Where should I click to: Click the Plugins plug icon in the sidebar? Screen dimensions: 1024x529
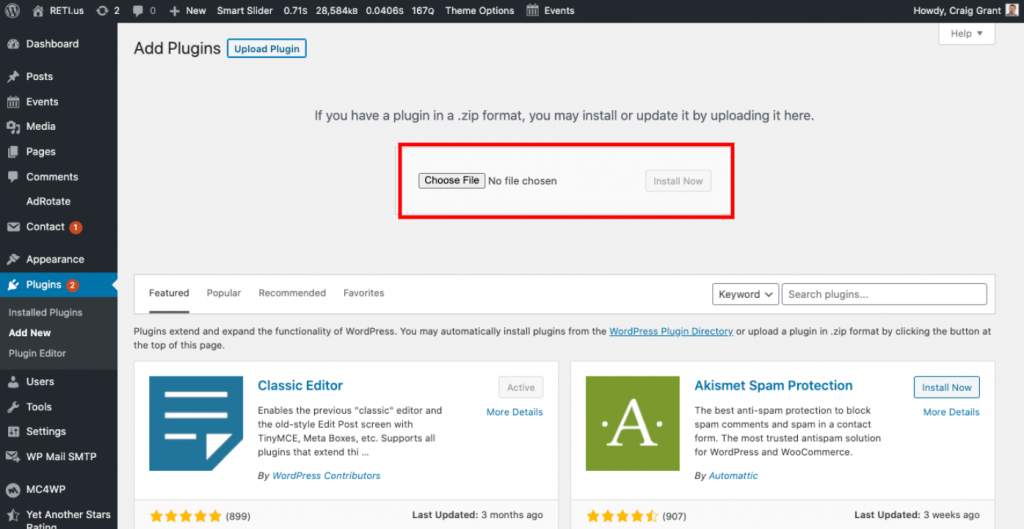[x=13, y=285]
